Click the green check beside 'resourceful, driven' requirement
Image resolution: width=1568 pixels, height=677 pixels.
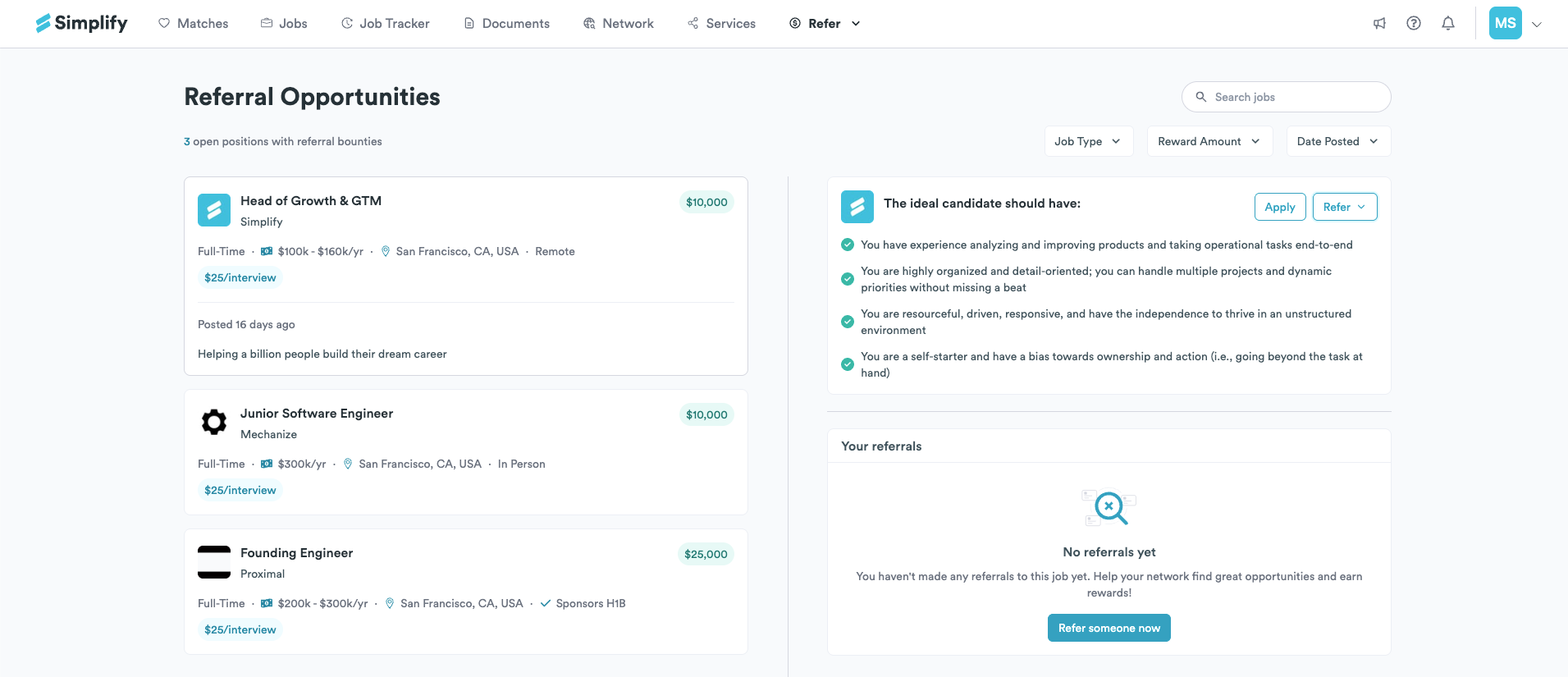[848, 322]
